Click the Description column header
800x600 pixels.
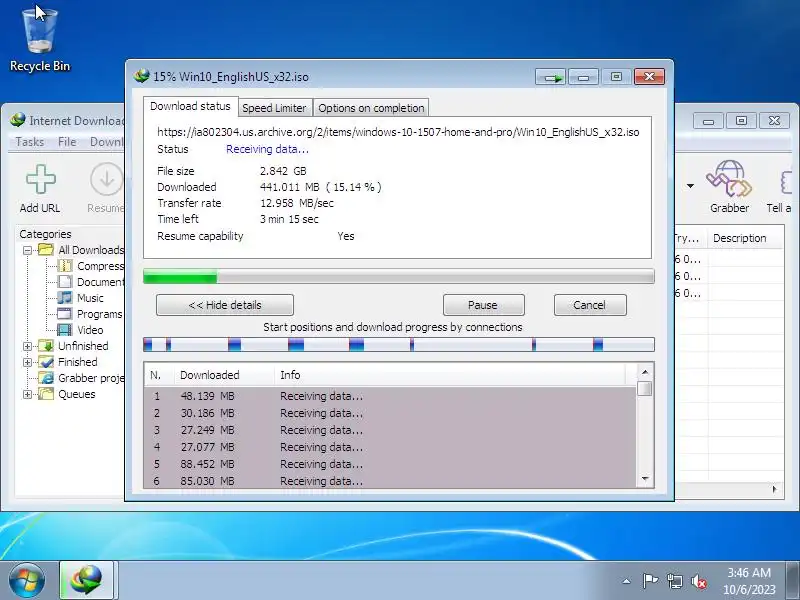click(x=745, y=238)
